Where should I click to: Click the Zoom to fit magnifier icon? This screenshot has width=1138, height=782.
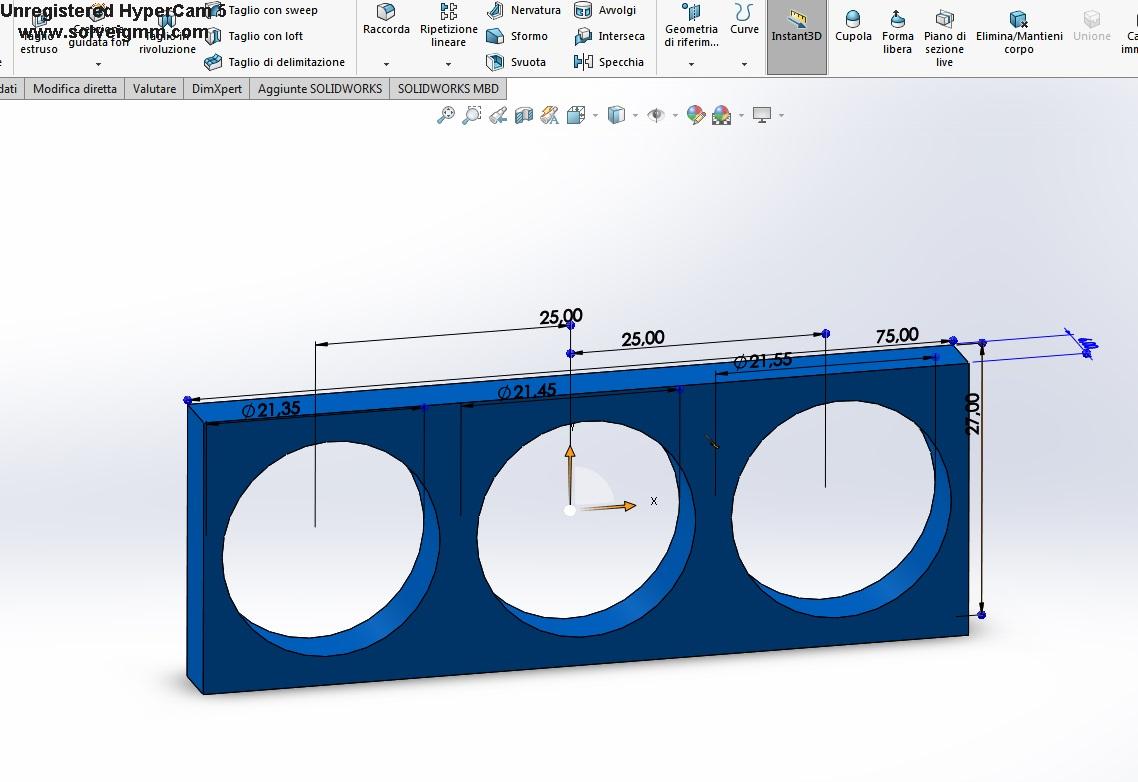[446, 116]
